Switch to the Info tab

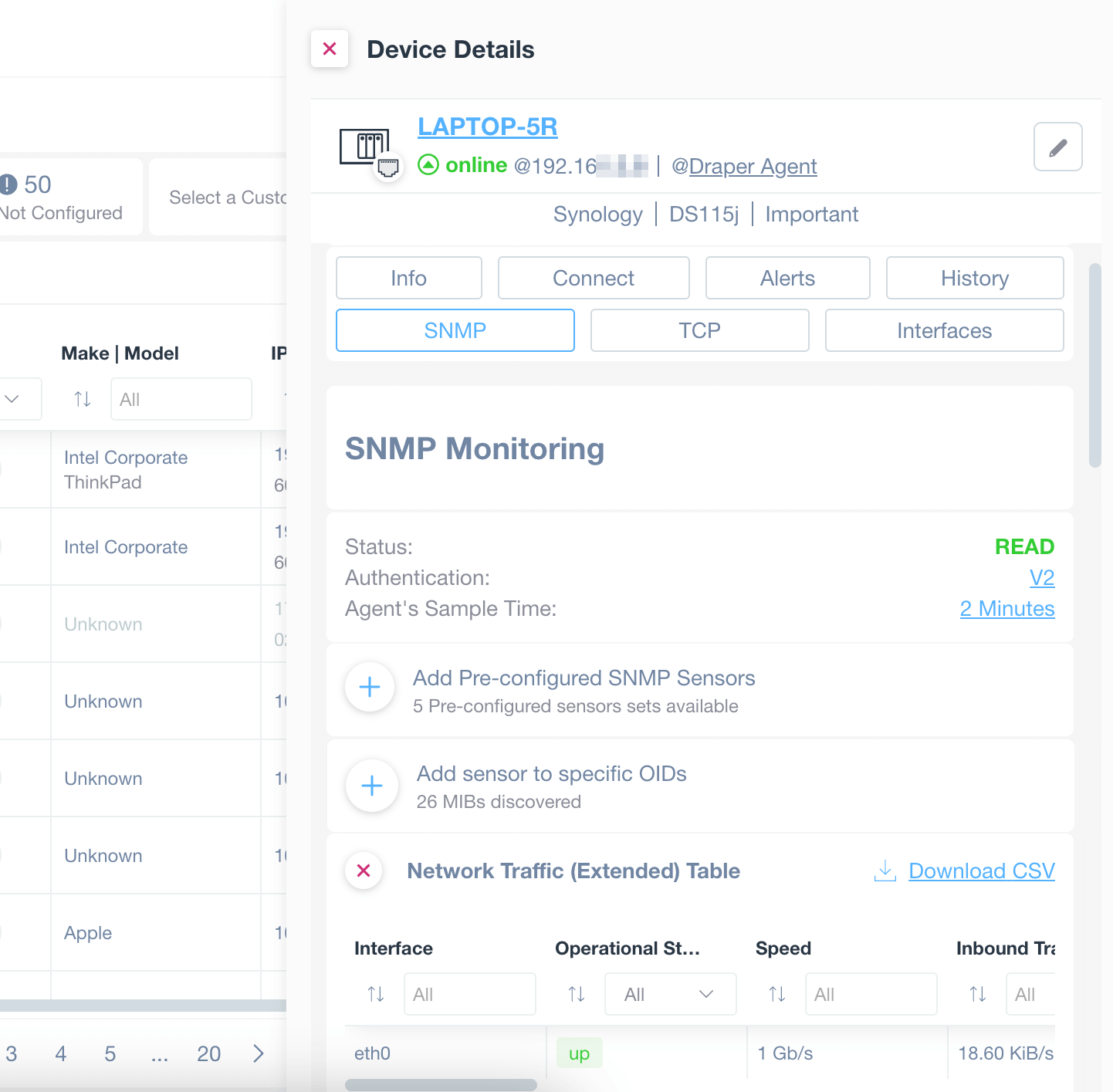pos(409,278)
